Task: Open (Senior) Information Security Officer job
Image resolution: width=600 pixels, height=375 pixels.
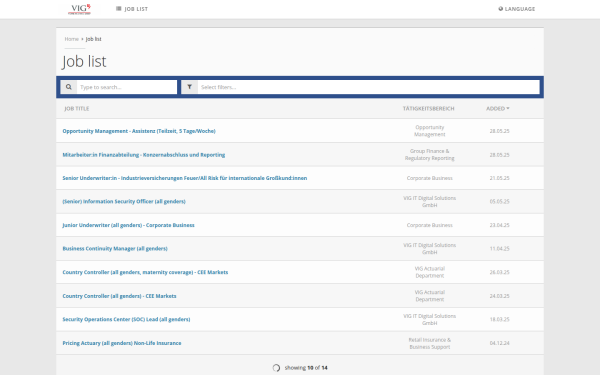Action: coord(124,202)
